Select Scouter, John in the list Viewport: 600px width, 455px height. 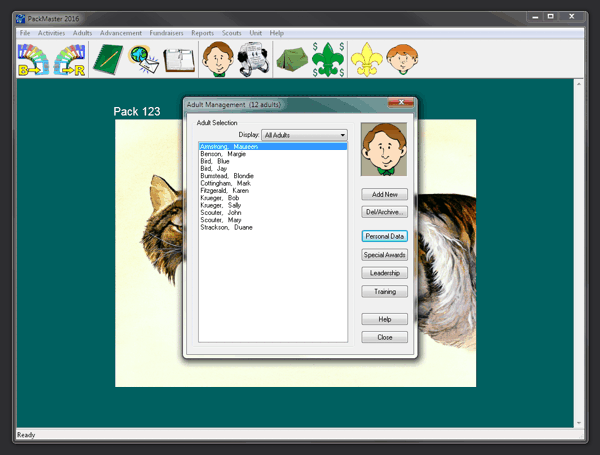[x=273, y=212]
